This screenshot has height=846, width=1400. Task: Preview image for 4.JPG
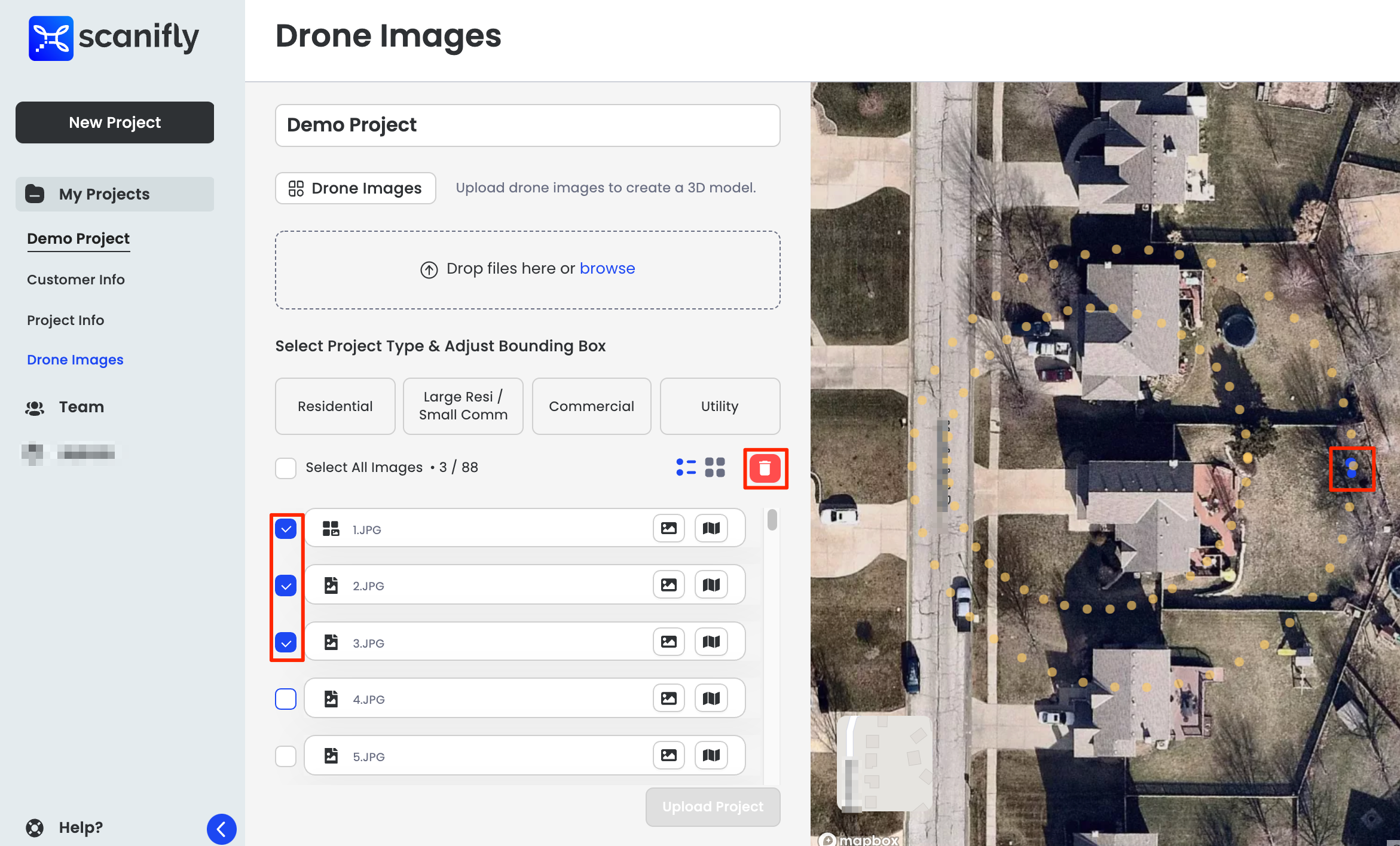click(669, 698)
